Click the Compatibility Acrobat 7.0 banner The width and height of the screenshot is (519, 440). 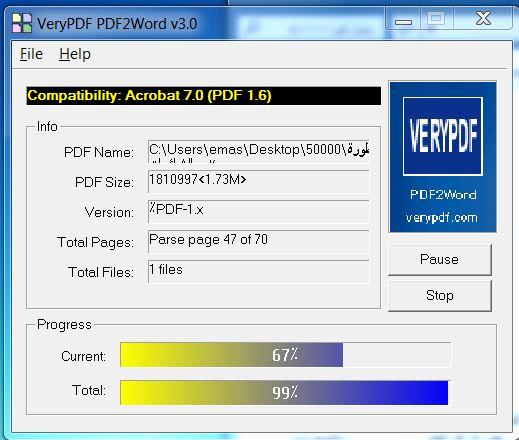click(204, 96)
